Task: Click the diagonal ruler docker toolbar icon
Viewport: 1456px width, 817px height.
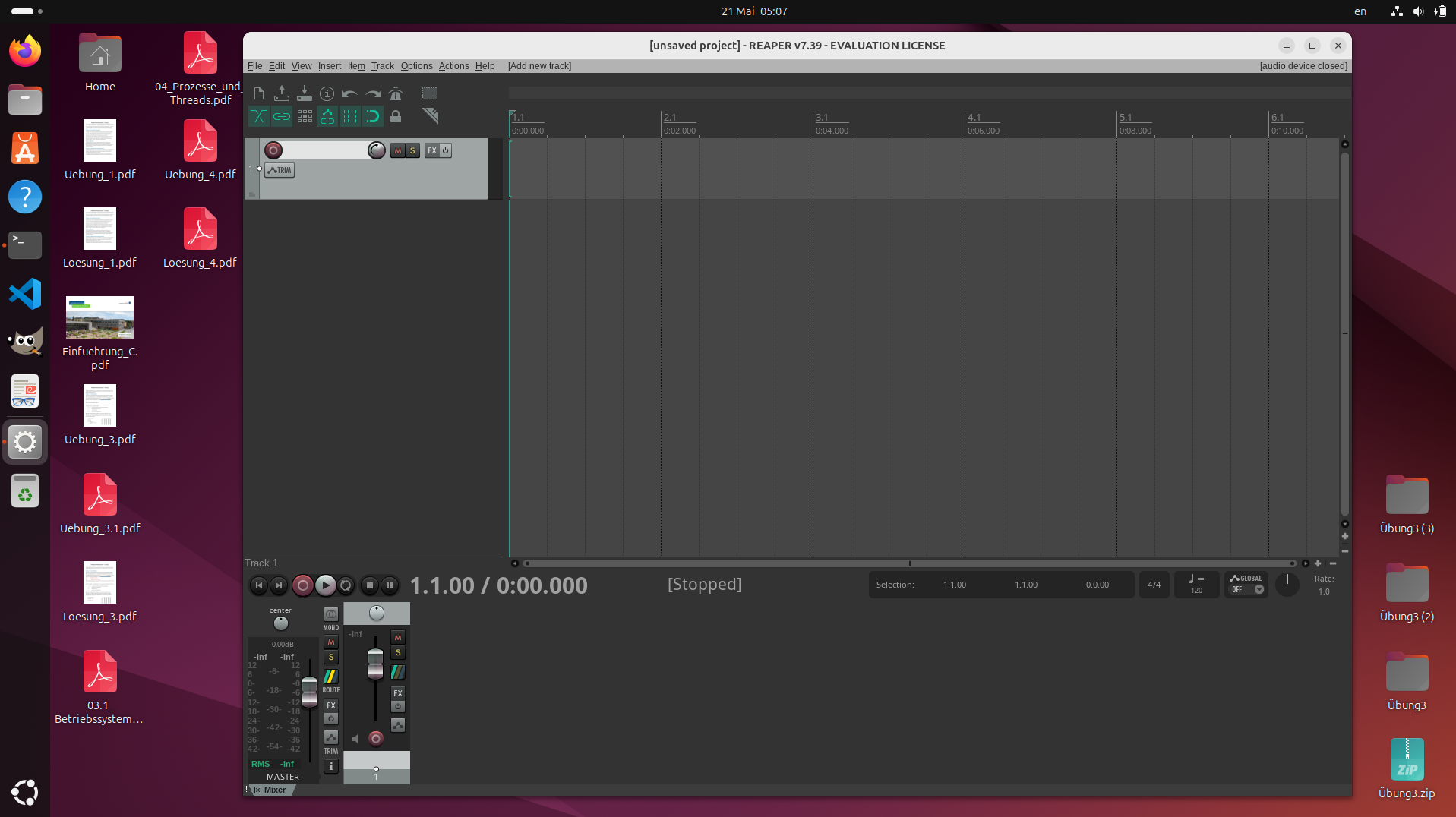Action: point(430,116)
